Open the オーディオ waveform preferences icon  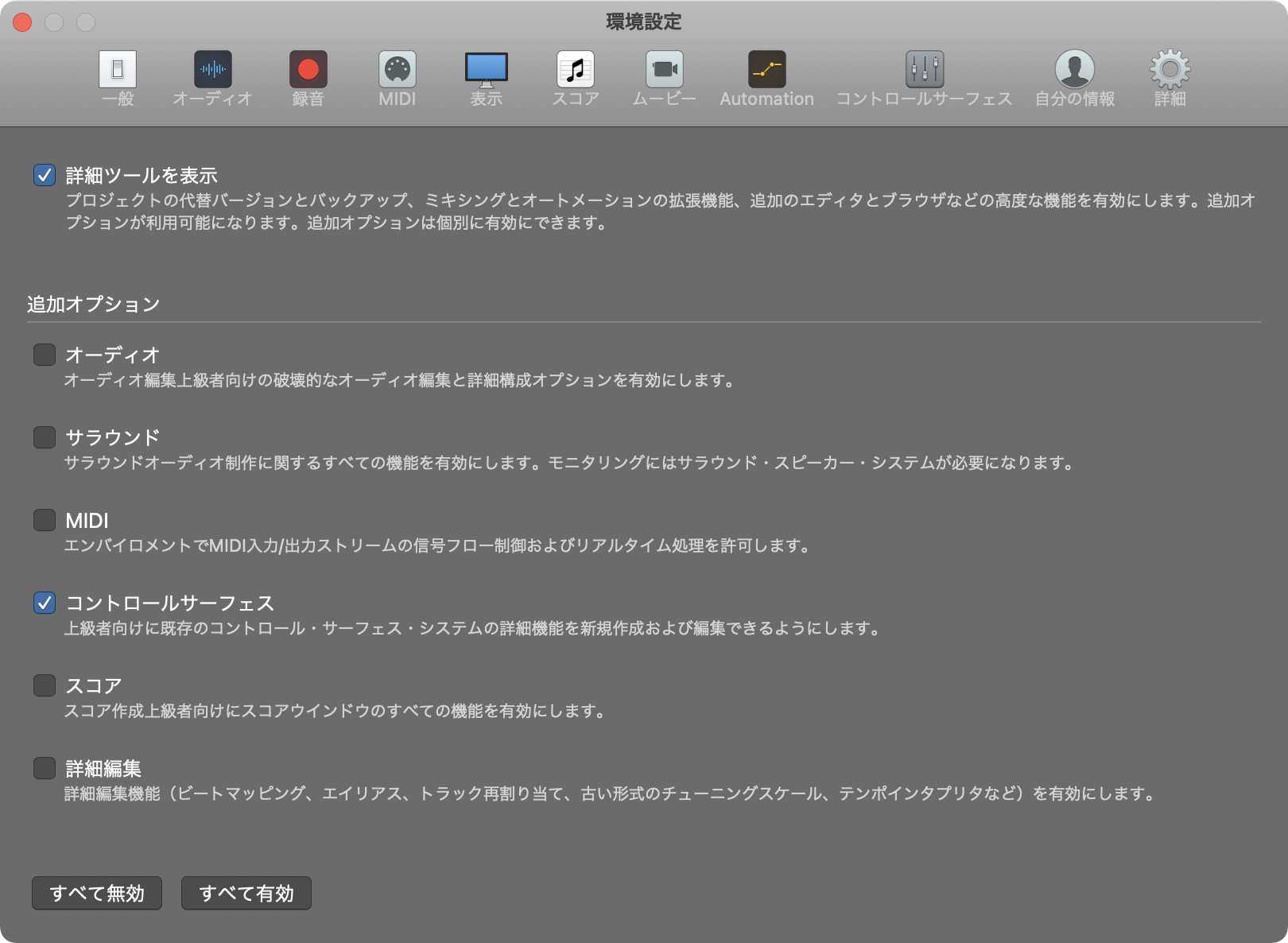[213, 70]
